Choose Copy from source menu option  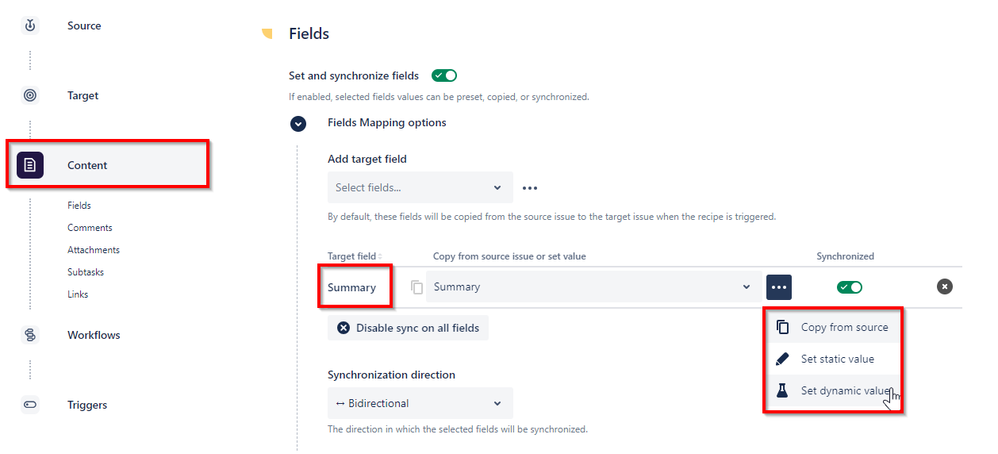tap(833, 327)
